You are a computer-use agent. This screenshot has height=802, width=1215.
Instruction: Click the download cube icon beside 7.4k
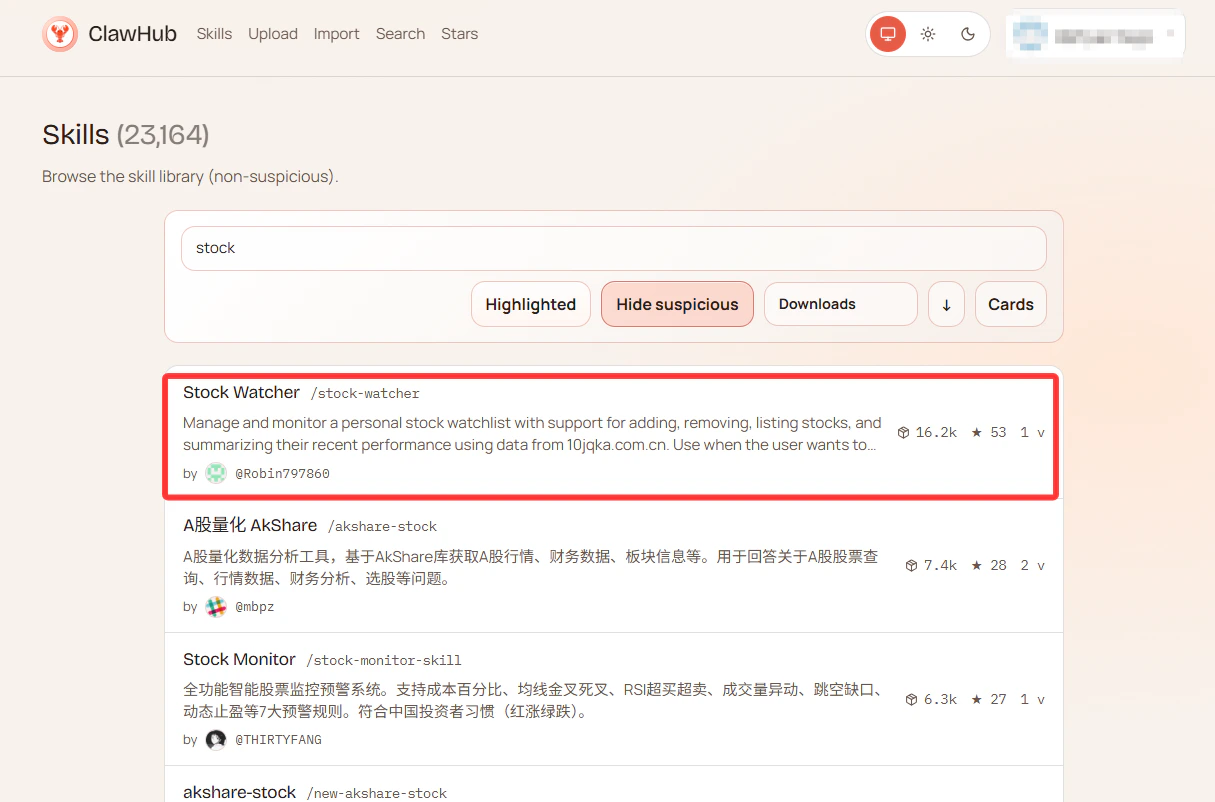911,566
